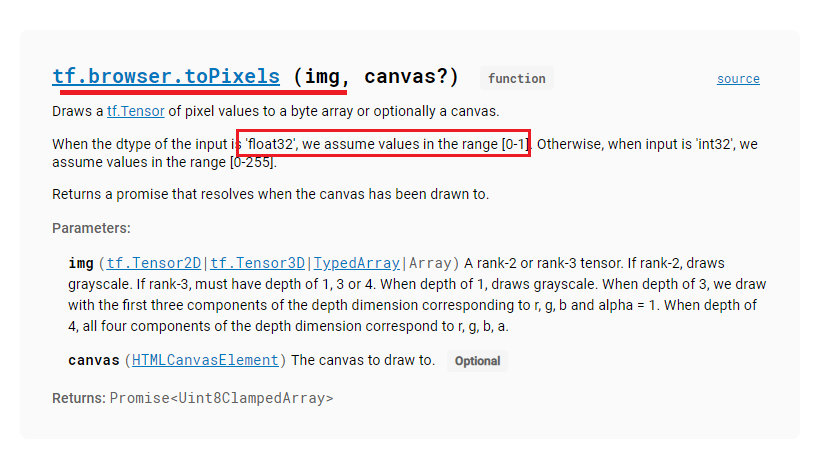The height and width of the screenshot is (471, 820).
Task: Open the TypedArray type link
Action: (x=357, y=263)
